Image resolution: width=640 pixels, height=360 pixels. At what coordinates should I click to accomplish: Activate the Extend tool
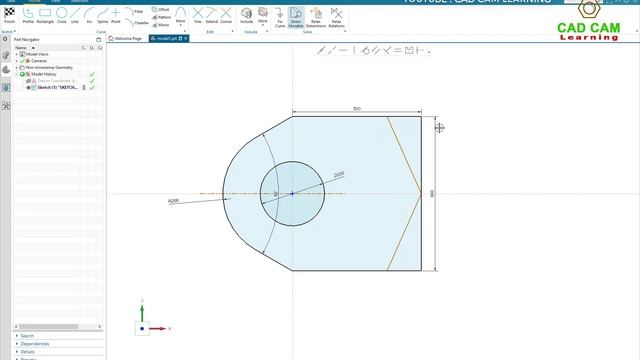point(211,15)
